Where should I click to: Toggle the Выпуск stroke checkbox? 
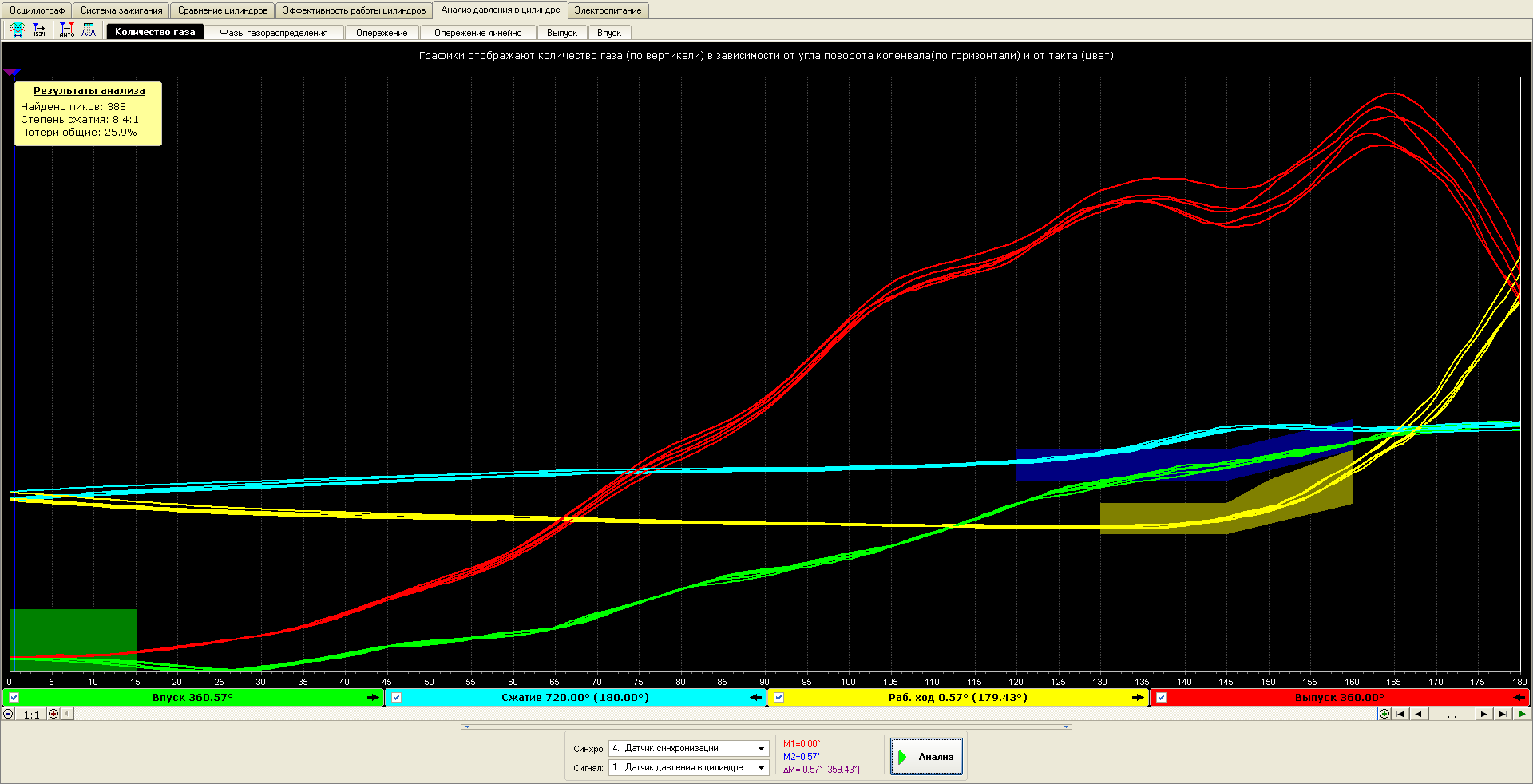1161,698
